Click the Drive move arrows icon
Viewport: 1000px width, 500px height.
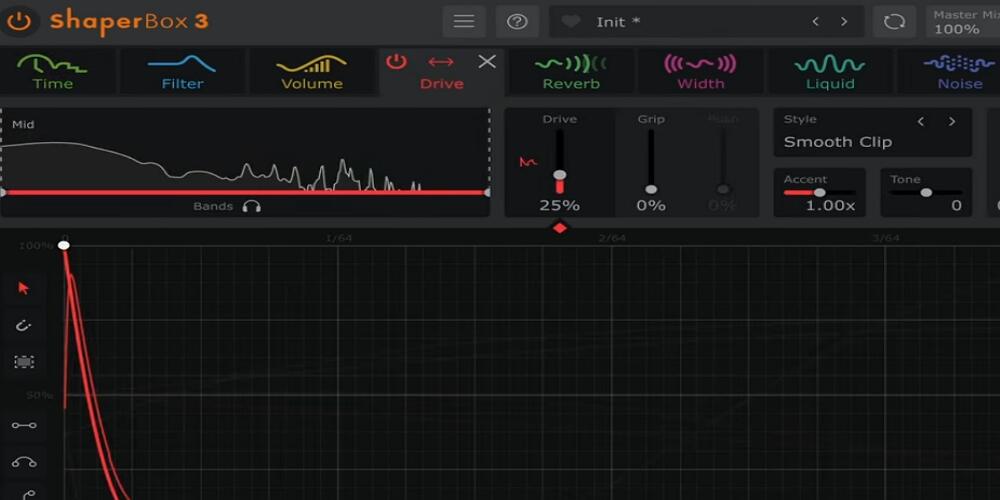tap(441, 61)
